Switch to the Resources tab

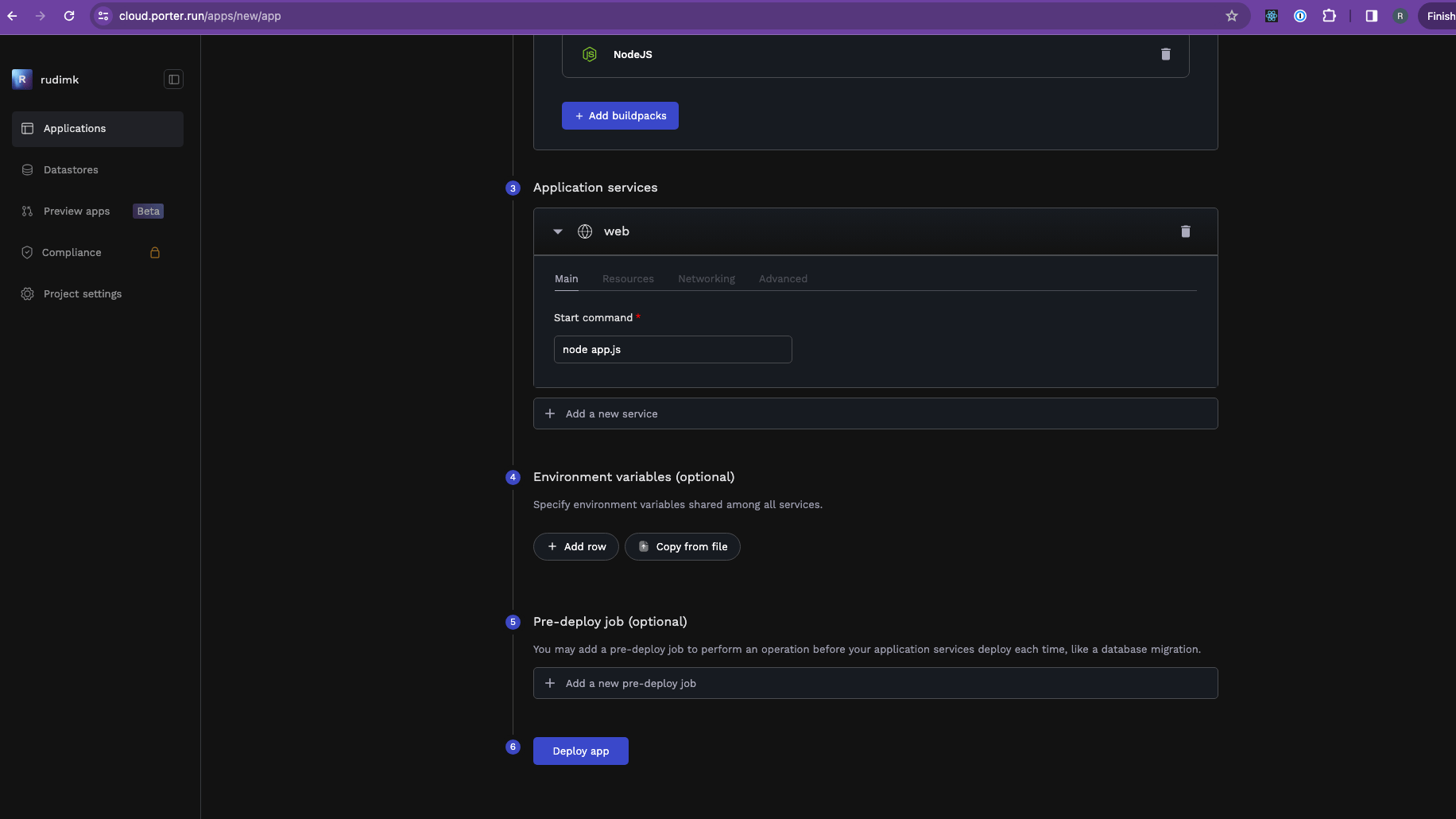tap(628, 279)
